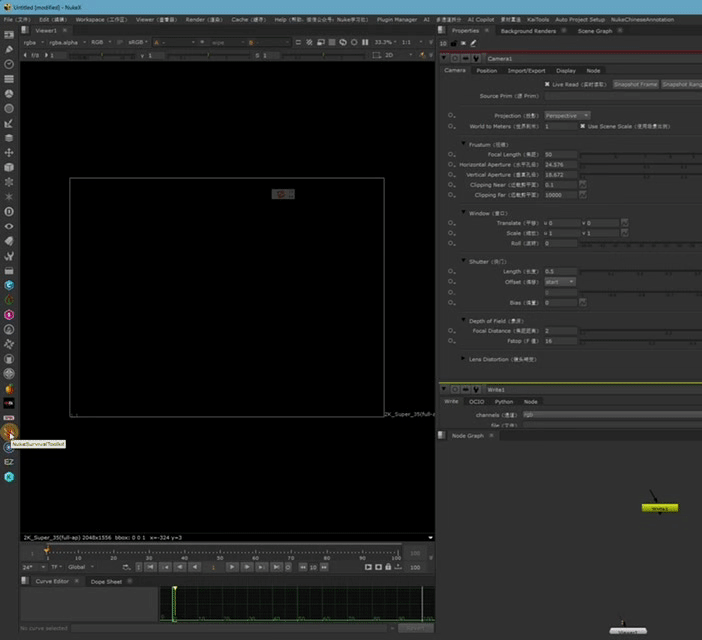Open the File menu
Viewport: 702px width, 640px height.
(17, 20)
